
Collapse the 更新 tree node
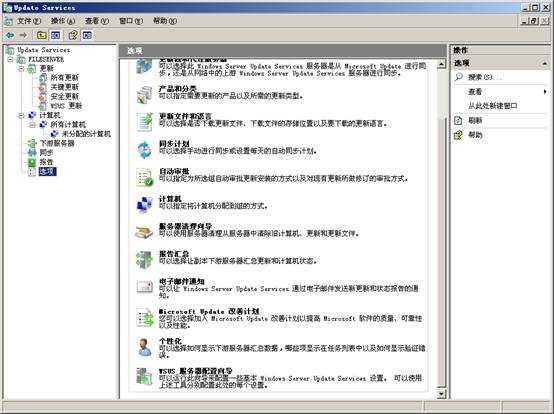(21, 69)
